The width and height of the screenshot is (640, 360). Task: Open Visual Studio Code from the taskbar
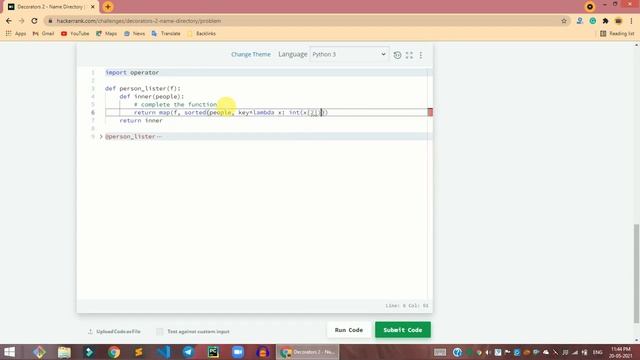164,352
